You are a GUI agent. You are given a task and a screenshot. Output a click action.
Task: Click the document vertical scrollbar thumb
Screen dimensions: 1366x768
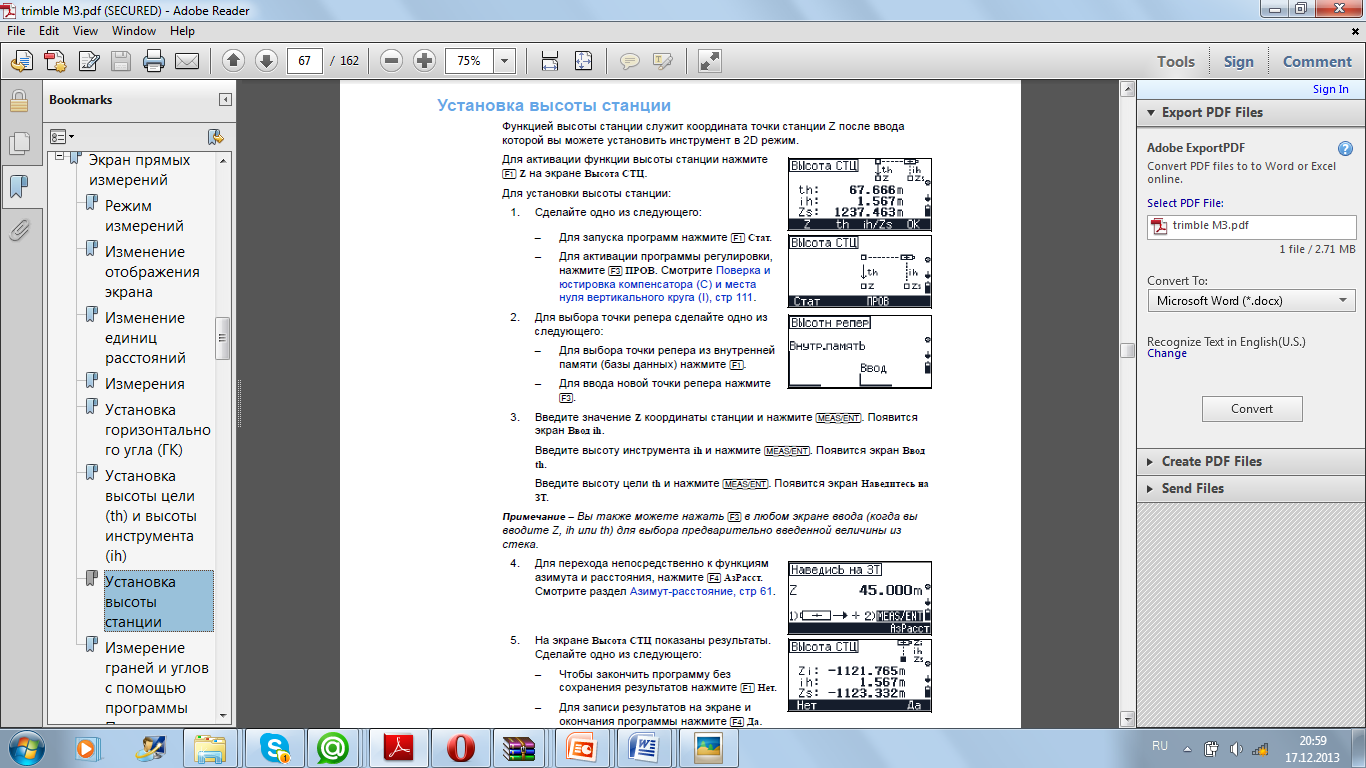tap(1127, 350)
